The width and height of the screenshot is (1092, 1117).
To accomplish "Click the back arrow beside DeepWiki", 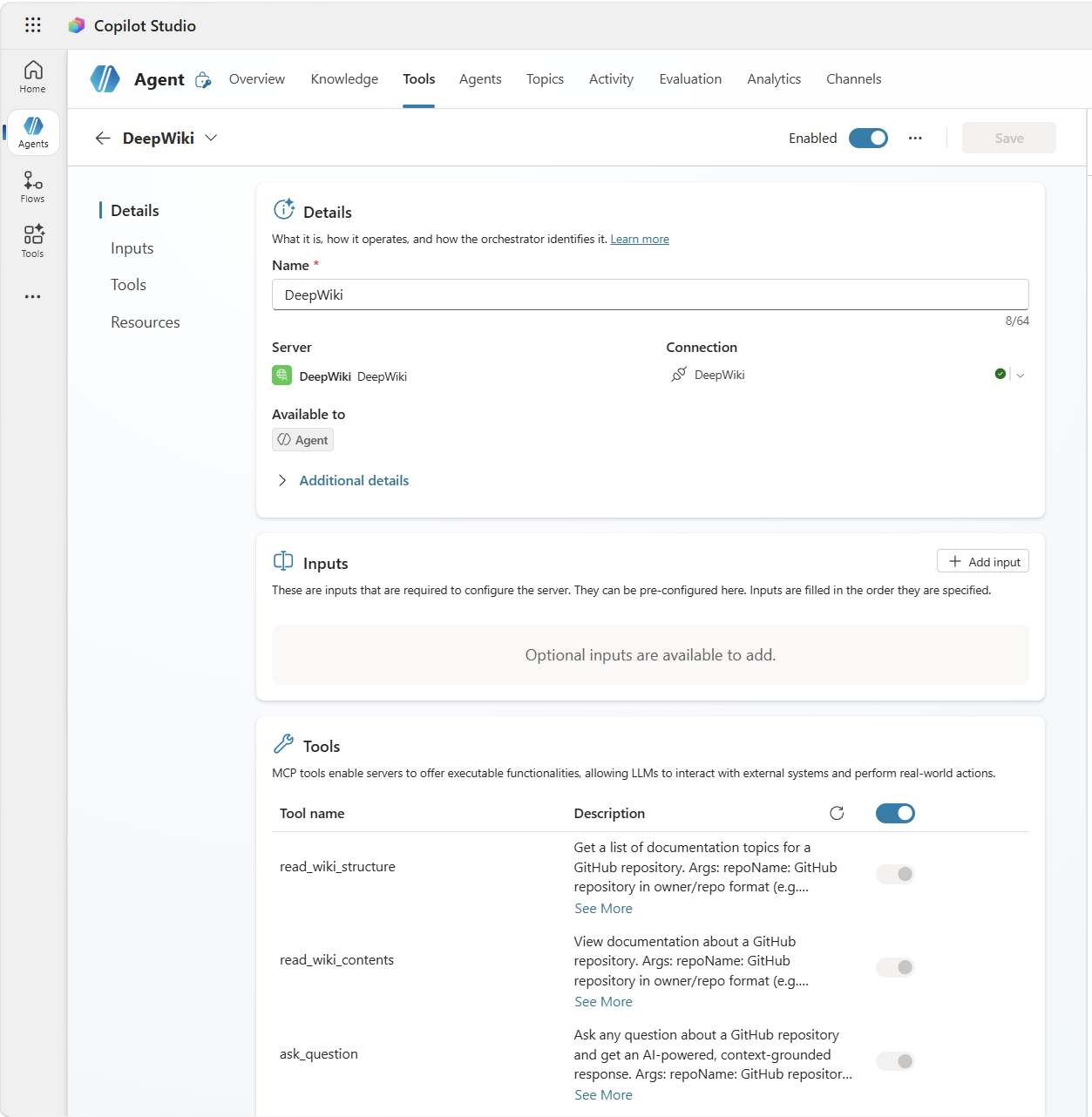I will [103, 139].
